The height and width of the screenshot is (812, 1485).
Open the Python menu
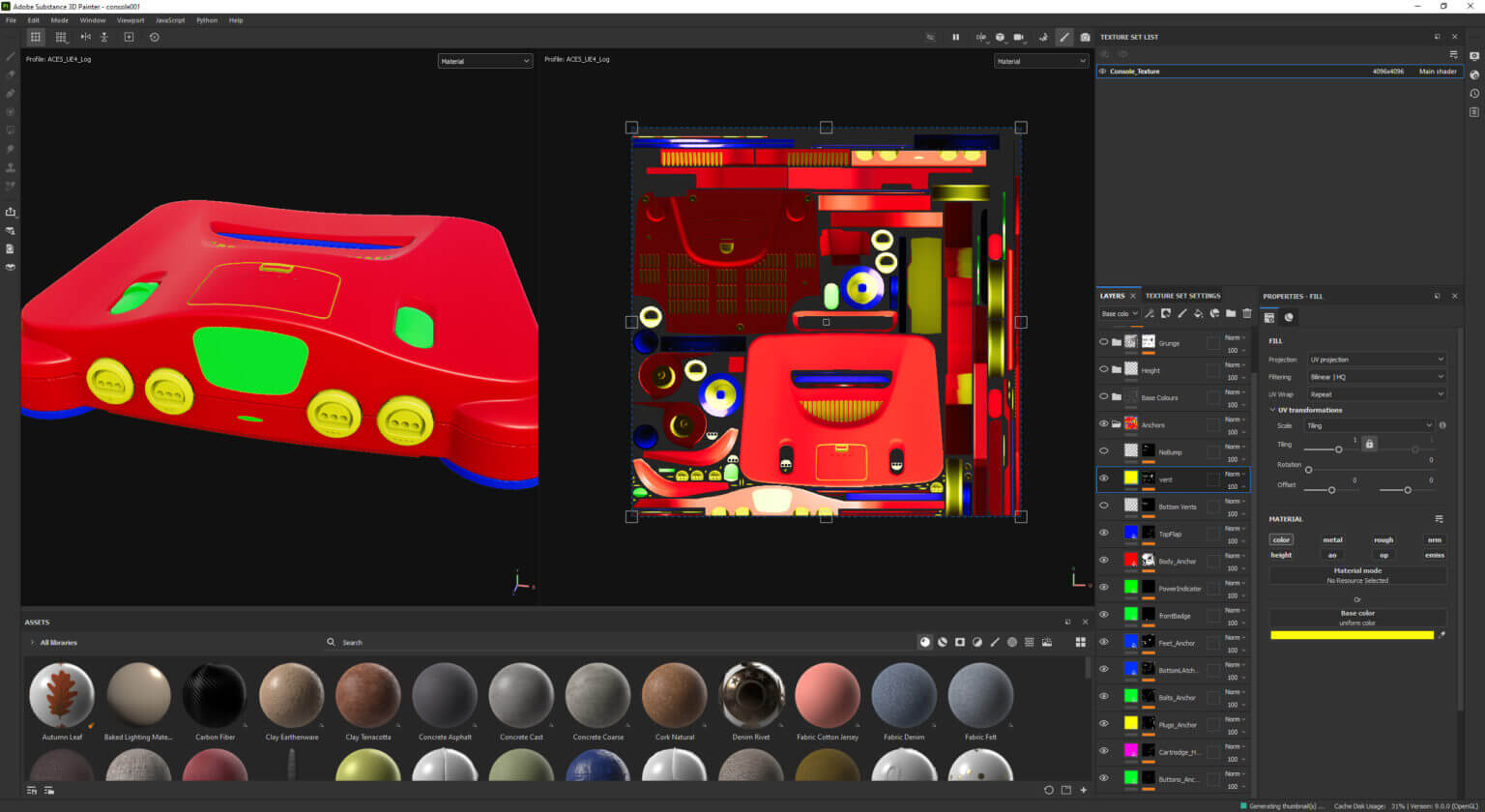[207, 19]
